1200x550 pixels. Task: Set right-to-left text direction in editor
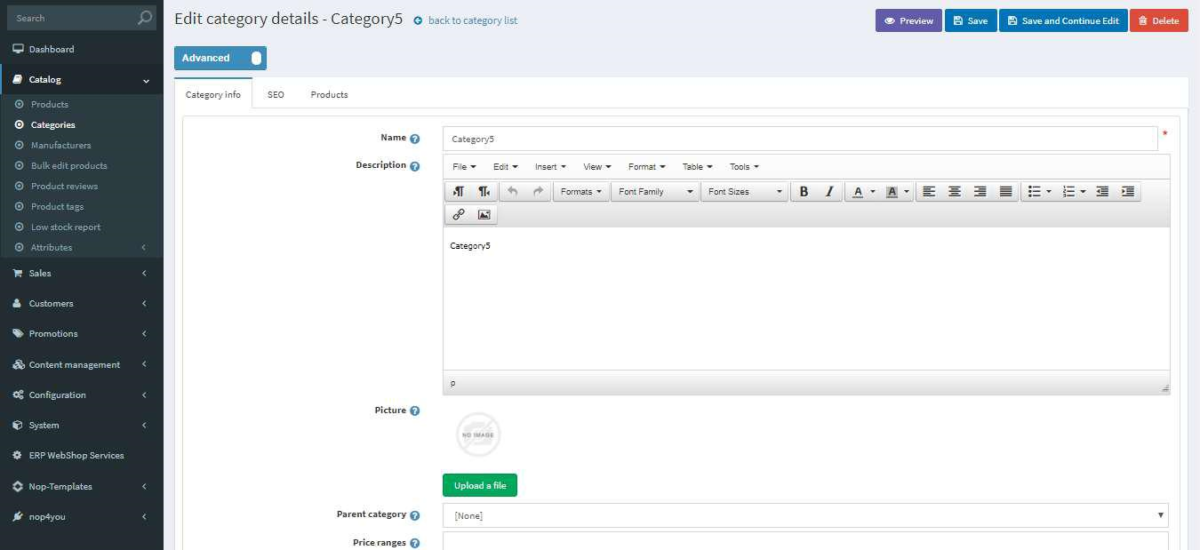coord(484,191)
